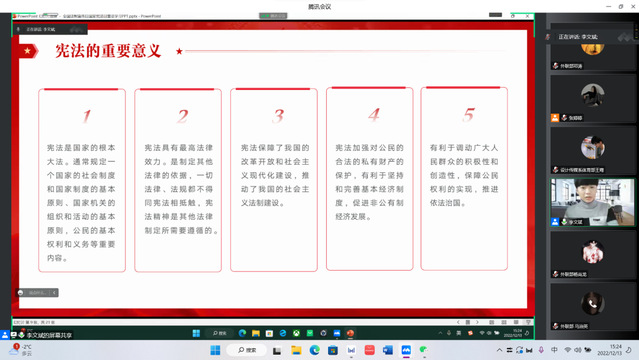This screenshot has height=360, width=639.
Task: Open volume control in the host tray
Action: click(x=577, y=350)
